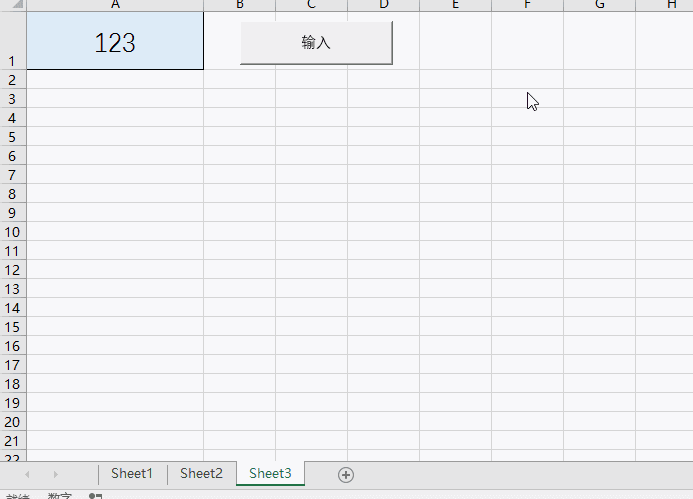The width and height of the screenshot is (693, 499).
Task: Select row 4 header
Action: pyautogui.click(x=13, y=118)
